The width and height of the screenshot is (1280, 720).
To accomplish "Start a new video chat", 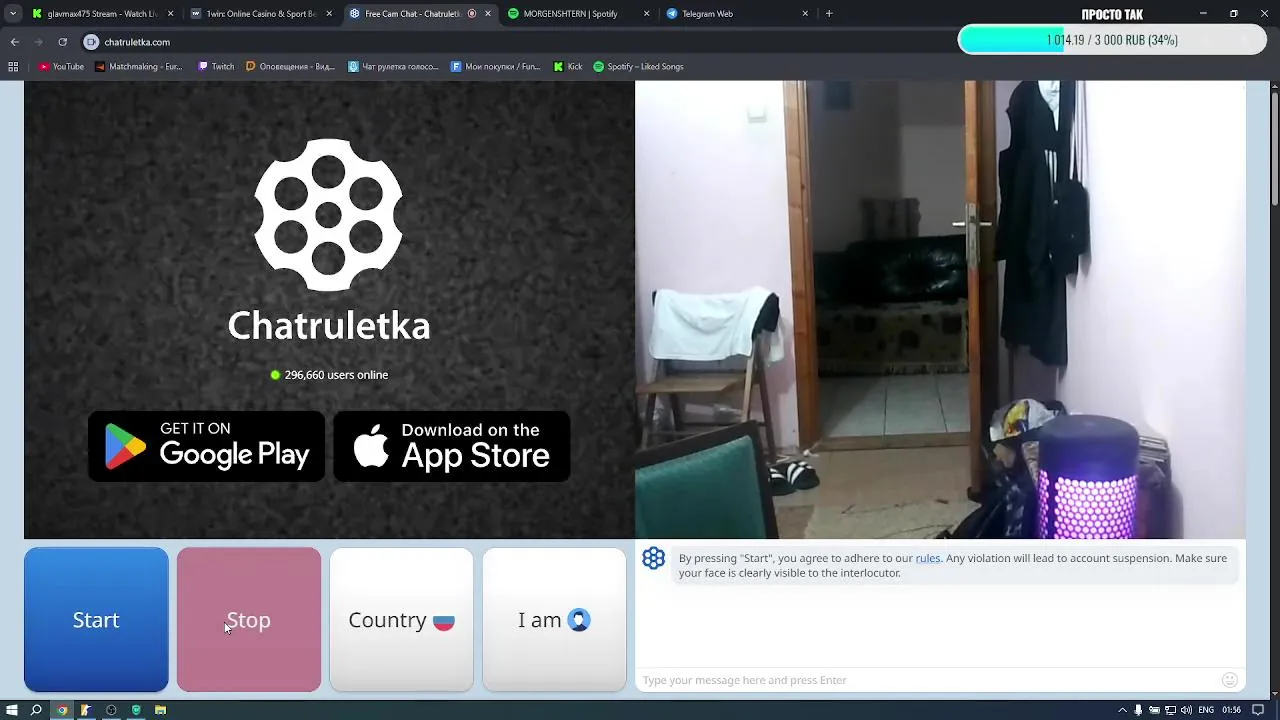I will click(96, 620).
